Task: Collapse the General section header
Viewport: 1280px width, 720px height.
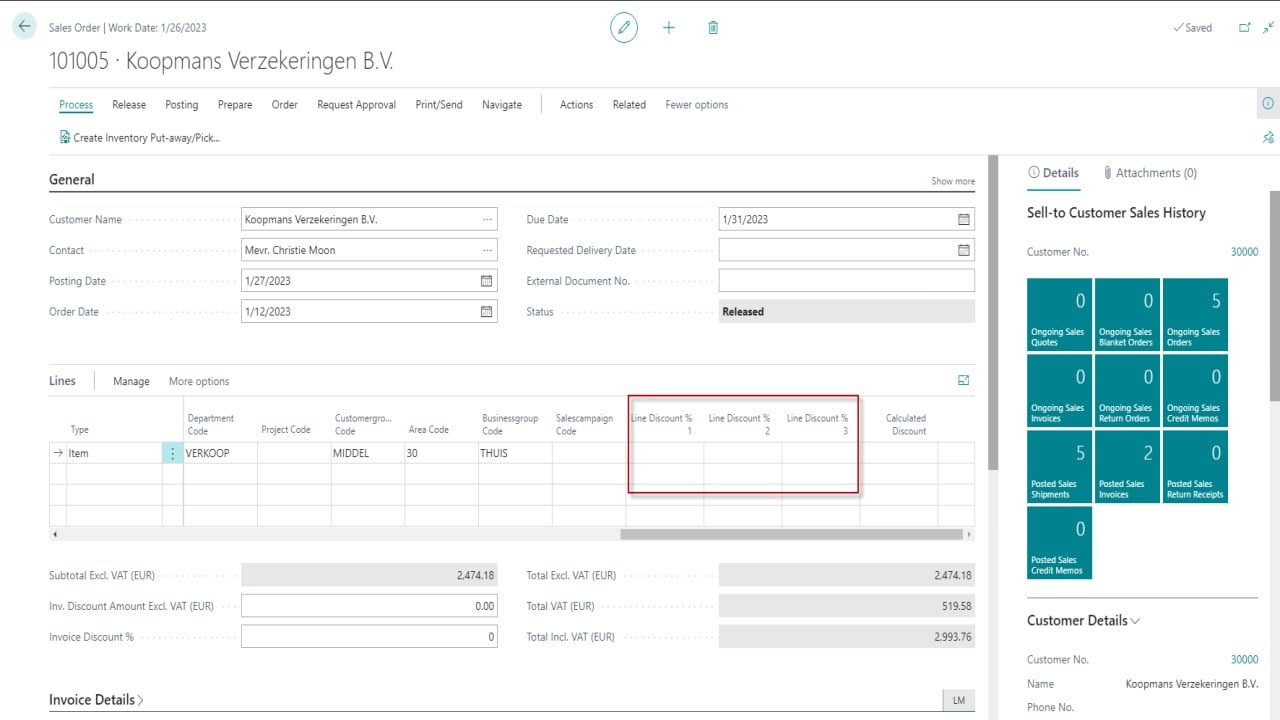Action: pos(72,180)
